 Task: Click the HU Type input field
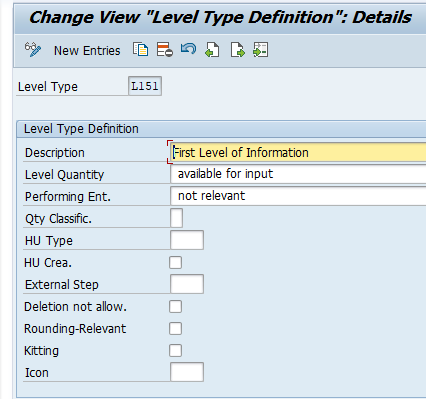pyautogui.click(x=187, y=240)
